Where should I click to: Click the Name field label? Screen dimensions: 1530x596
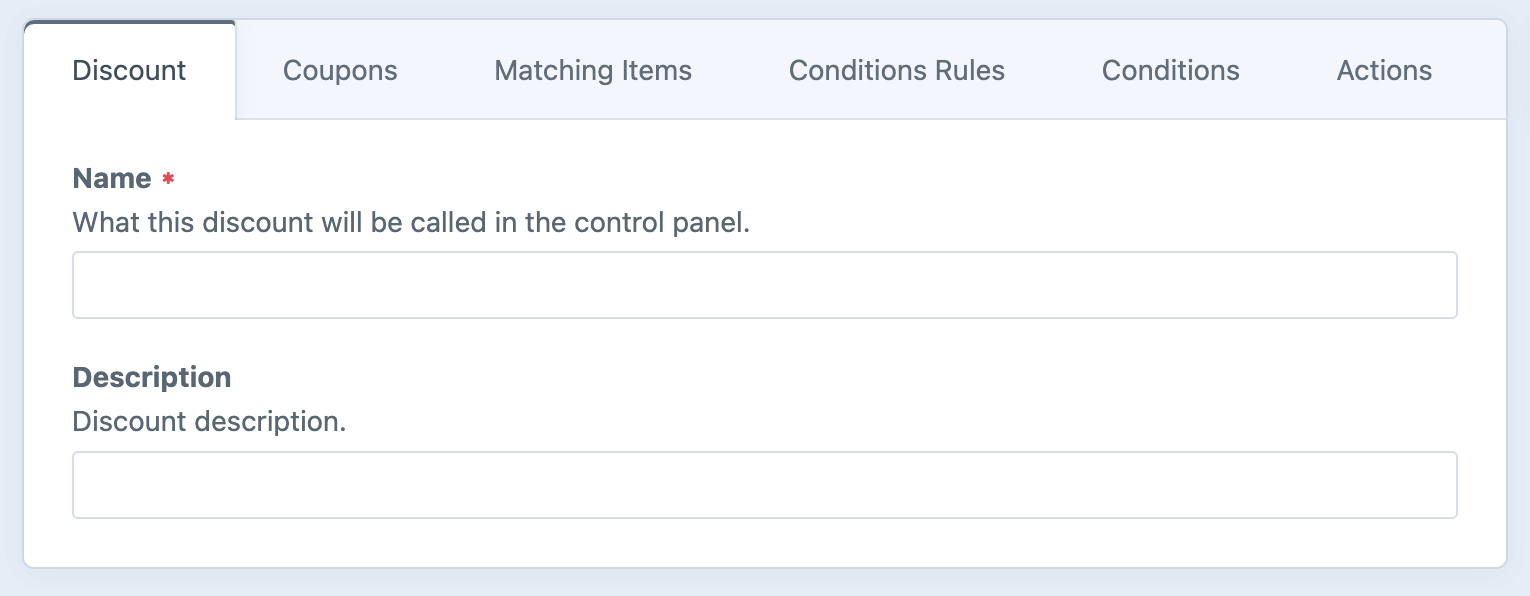(x=112, y=179)
